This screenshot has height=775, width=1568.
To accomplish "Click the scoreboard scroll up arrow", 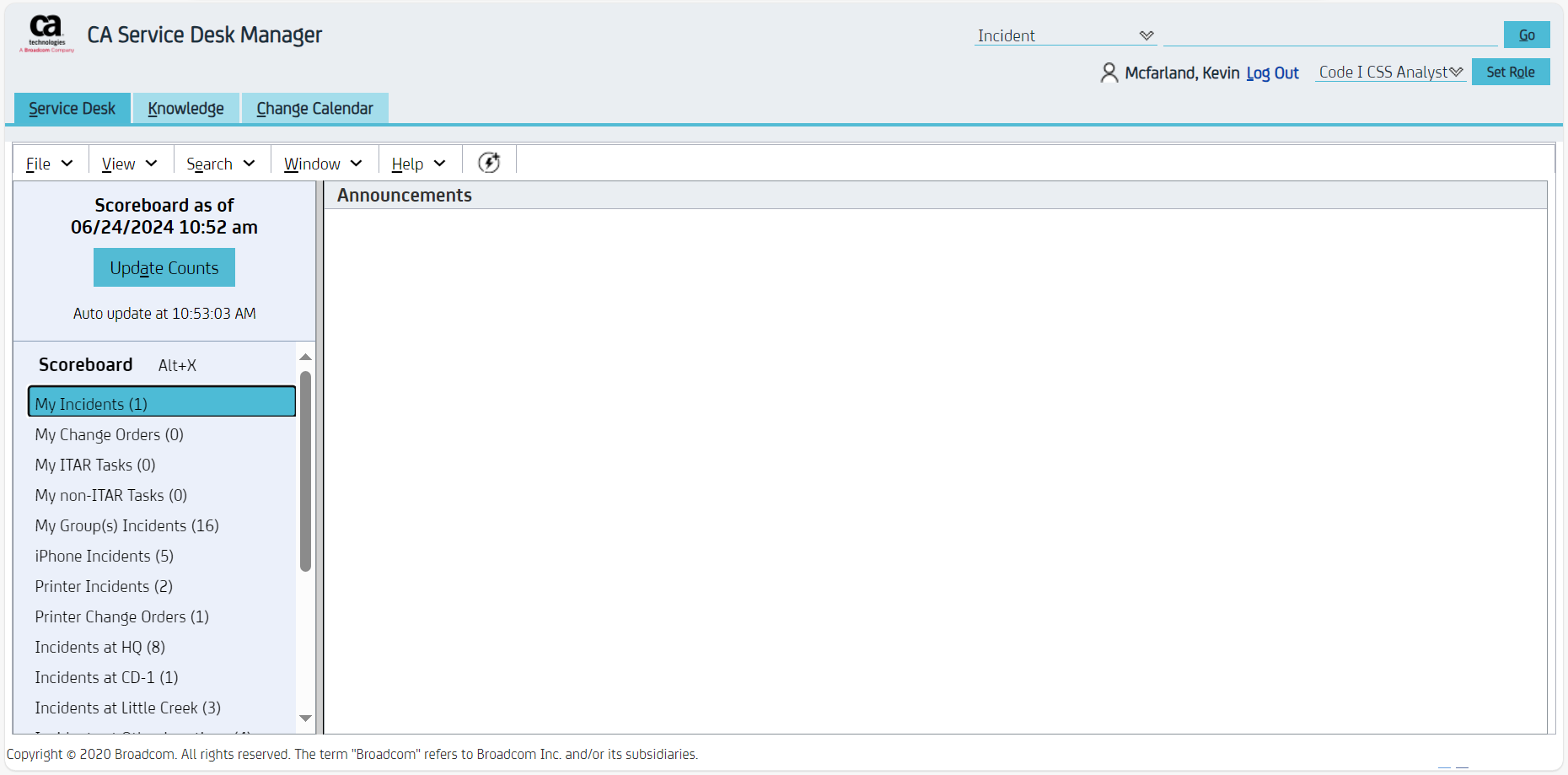I will pos(305,357).
